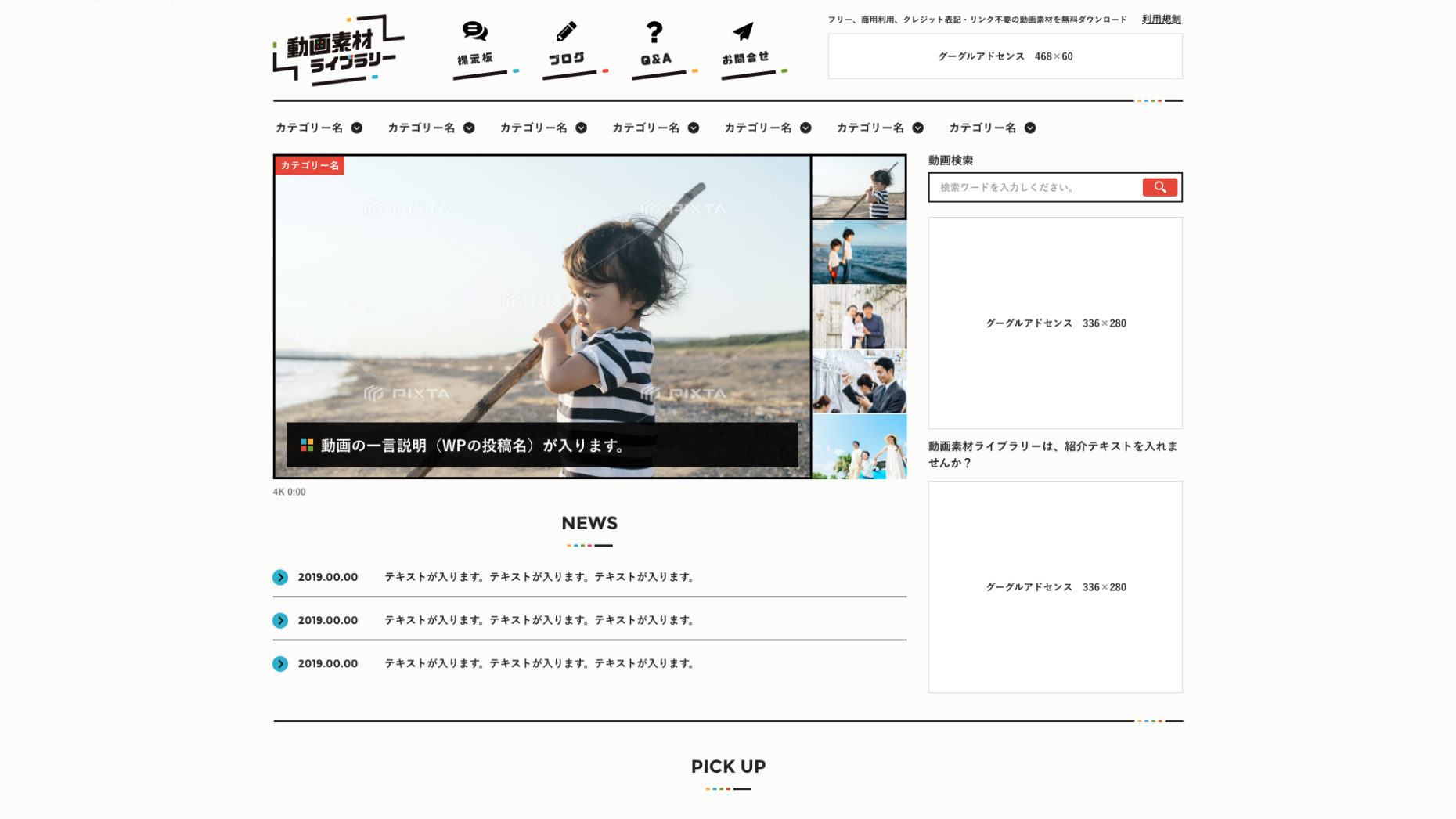Select the second カテゴリー名 menu item
This screenshot has width=1456, height=819.
point(421,128)
